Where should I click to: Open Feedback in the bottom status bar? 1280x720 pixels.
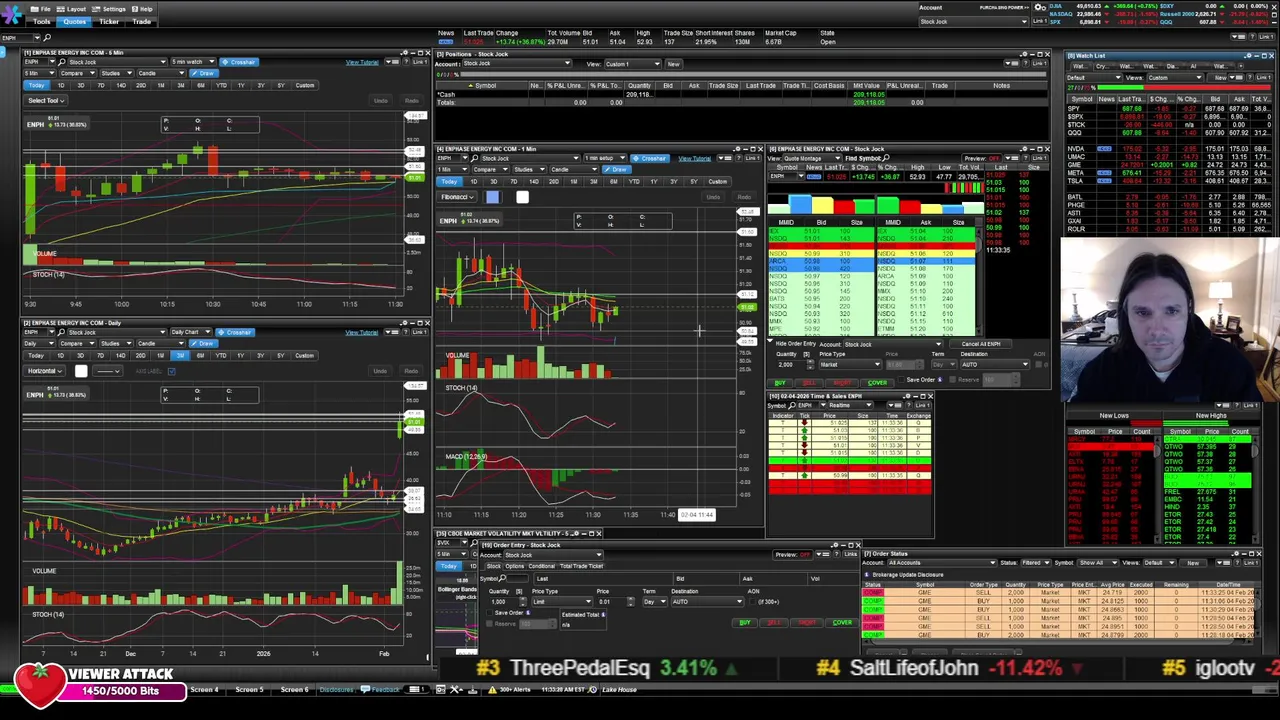(380, 690)
